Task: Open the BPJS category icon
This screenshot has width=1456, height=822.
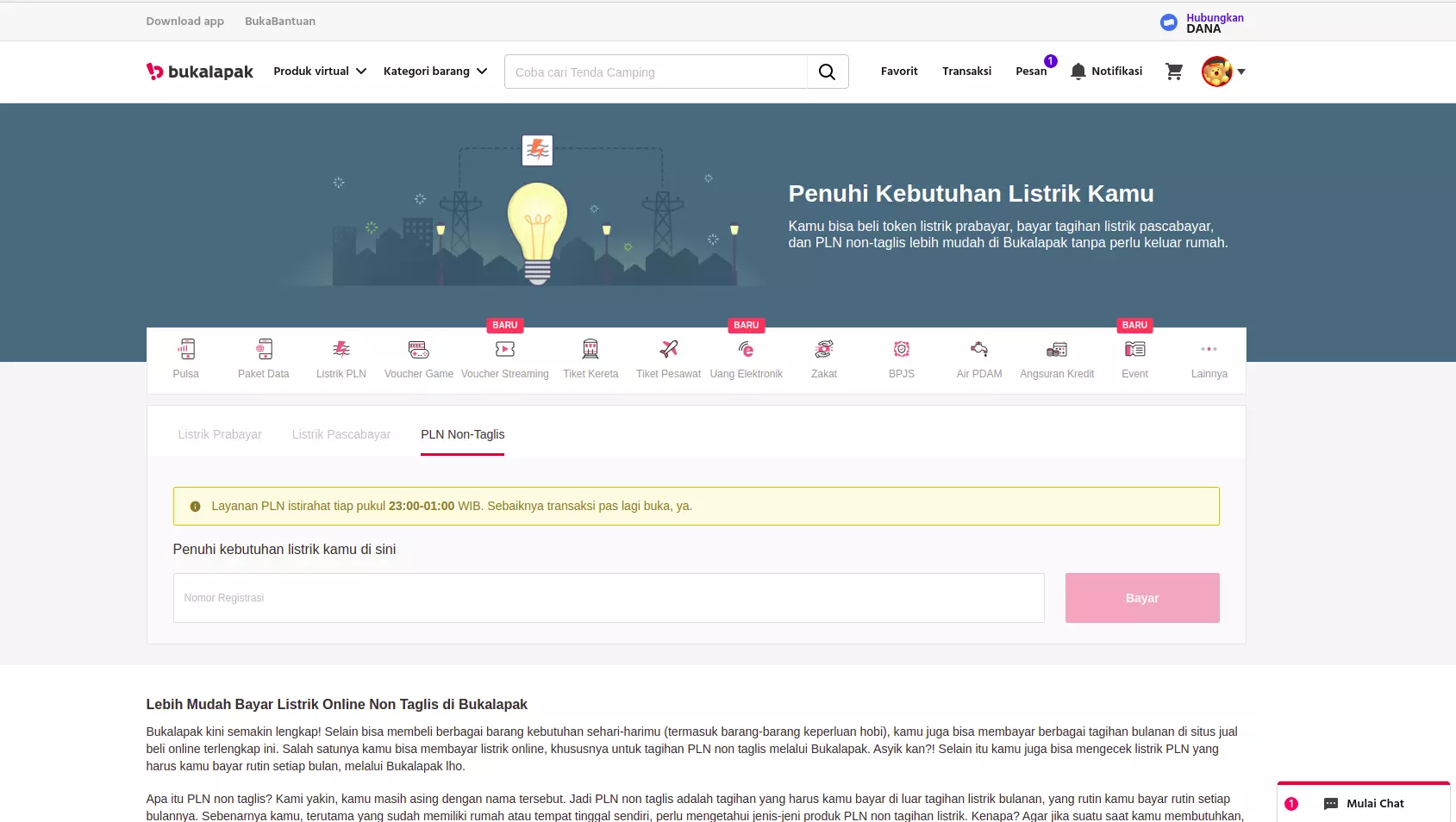Action: [902, 349]
